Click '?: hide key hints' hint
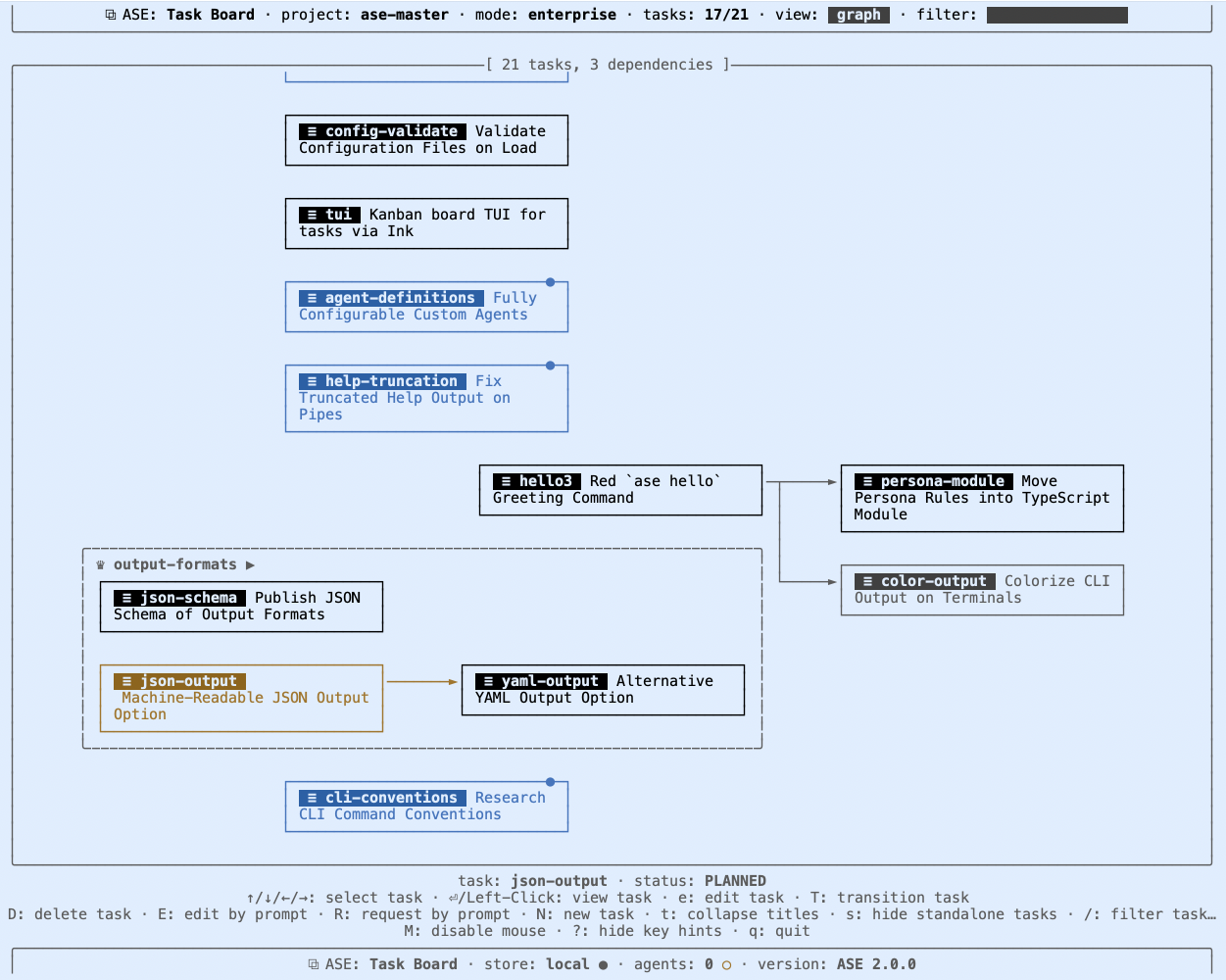 tap(647, 931)
